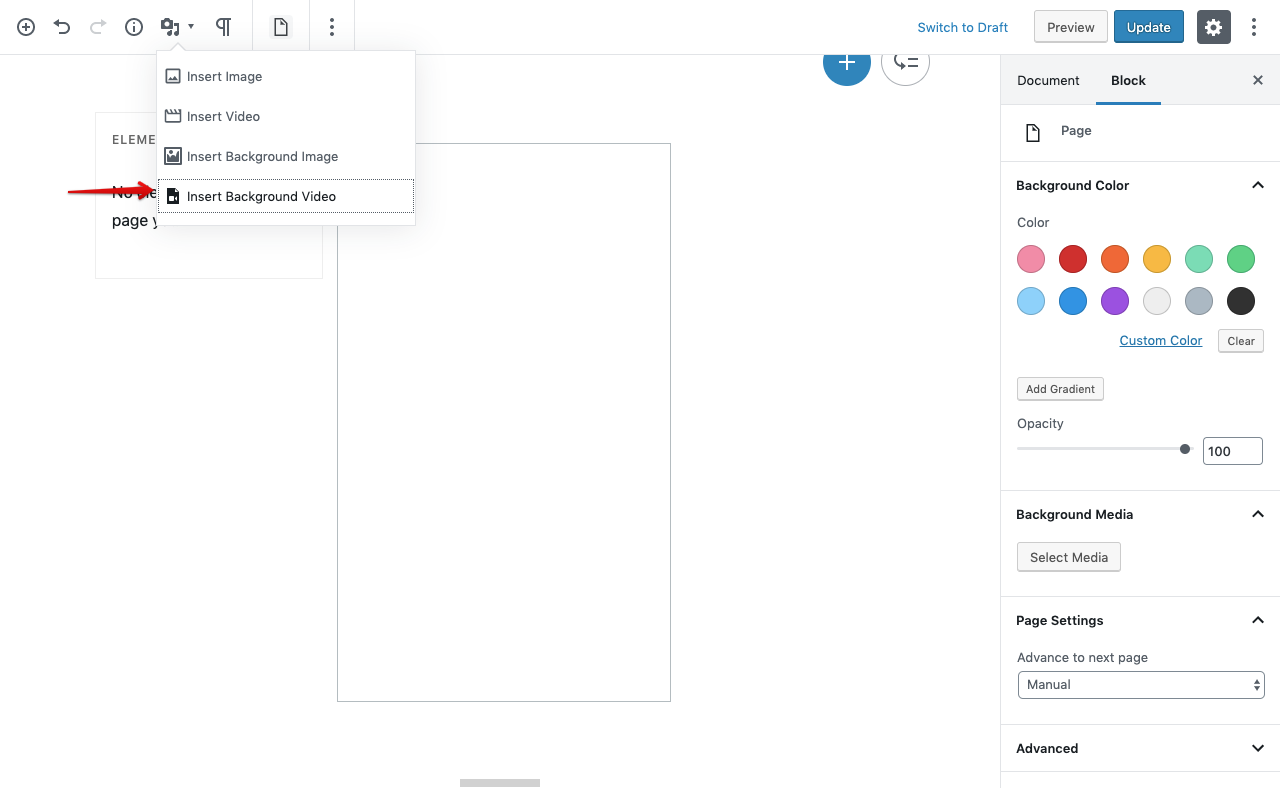Image resolution: width=1280 pixels, height=788 pixels.
Task: Toggle the media dropdown arrow
Action: point(191,27)
